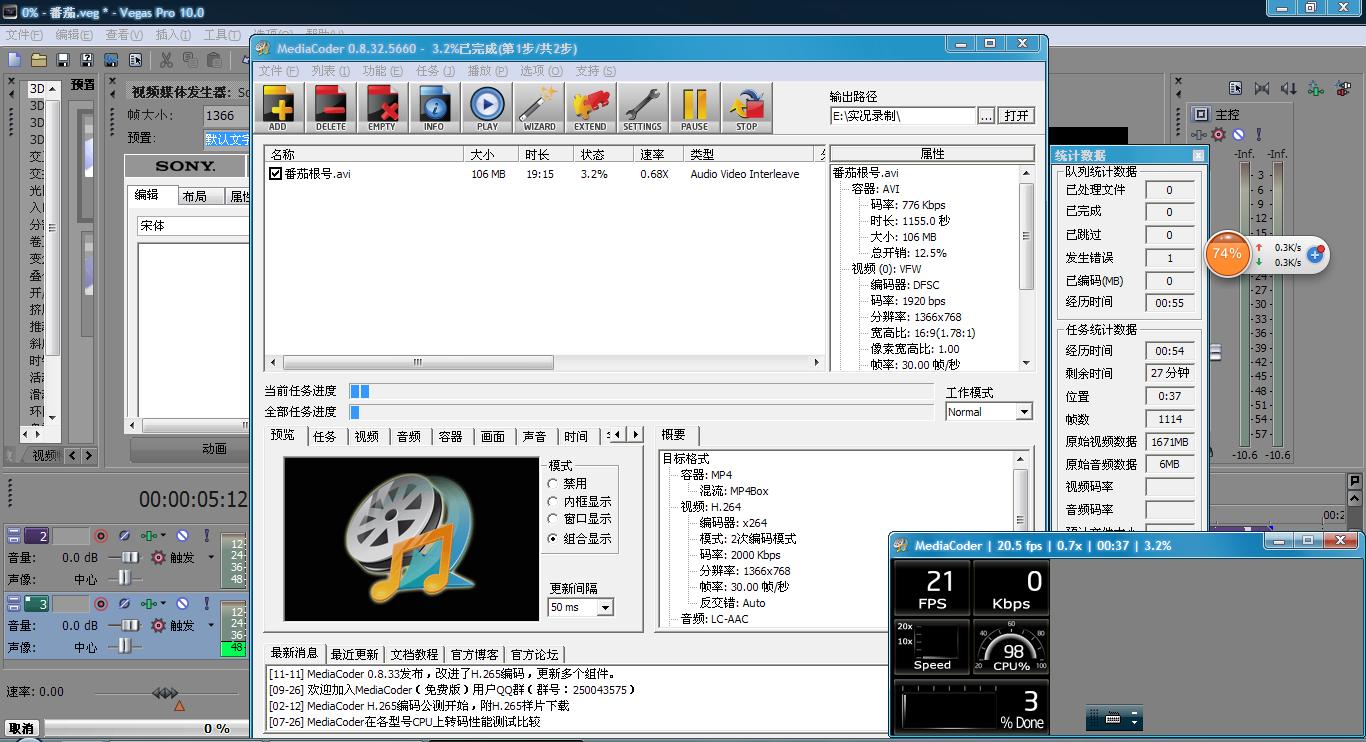Click the mute icon in the 主控 master bus
The height and width of the screenshot is (742, 1366).
pyautogui.click(x=1238, y=134)
